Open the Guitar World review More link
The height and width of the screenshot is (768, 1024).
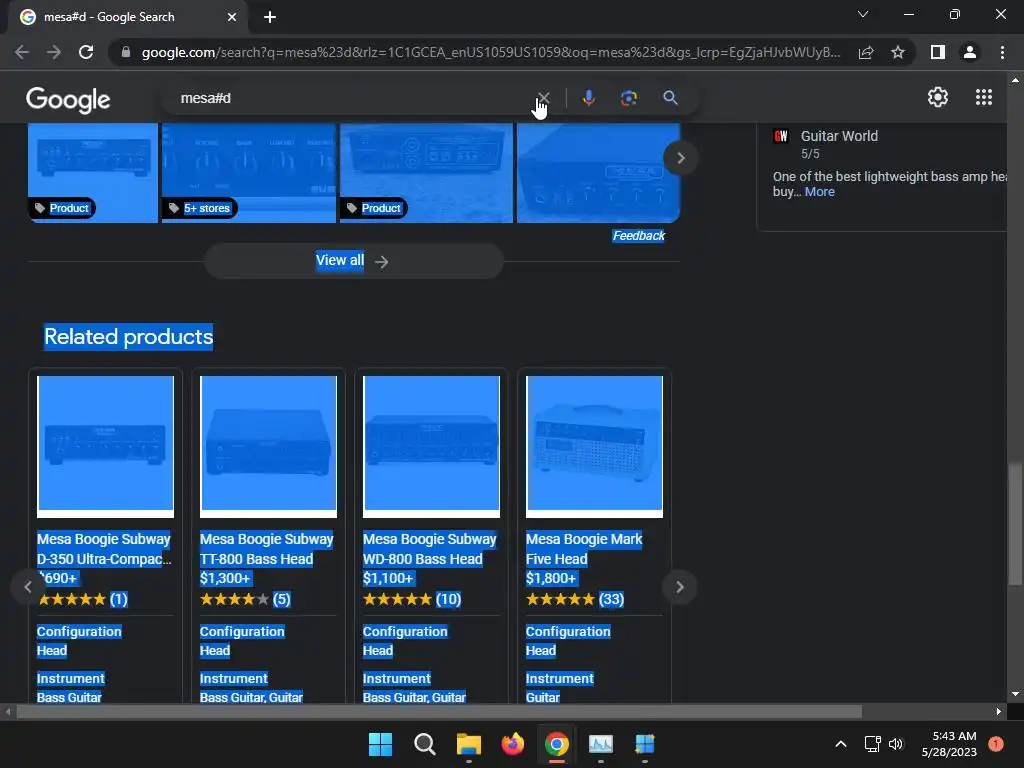point(820,191)
